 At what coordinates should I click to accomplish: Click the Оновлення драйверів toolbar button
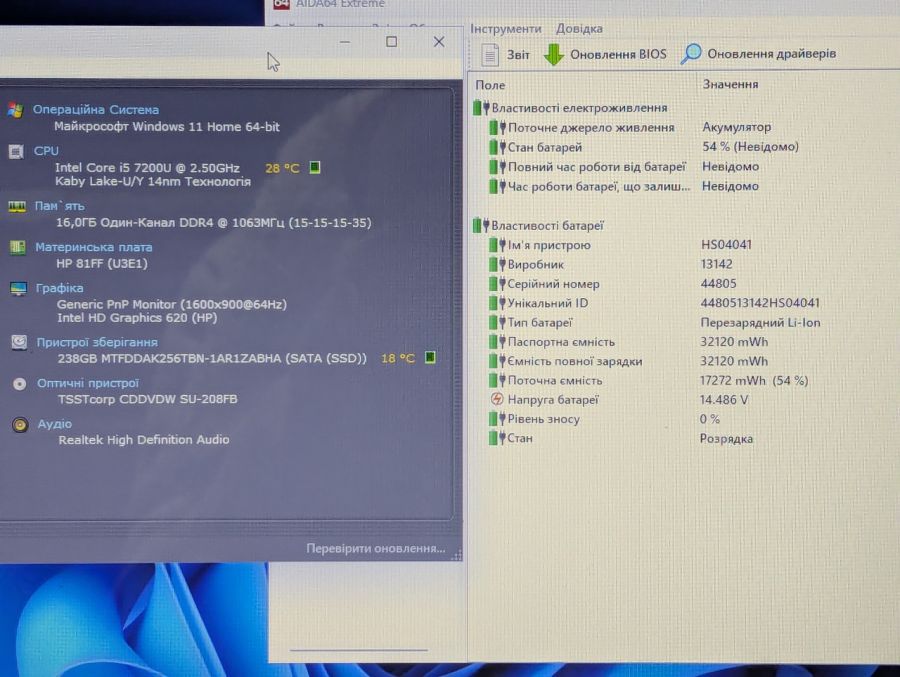coord(758,54)
